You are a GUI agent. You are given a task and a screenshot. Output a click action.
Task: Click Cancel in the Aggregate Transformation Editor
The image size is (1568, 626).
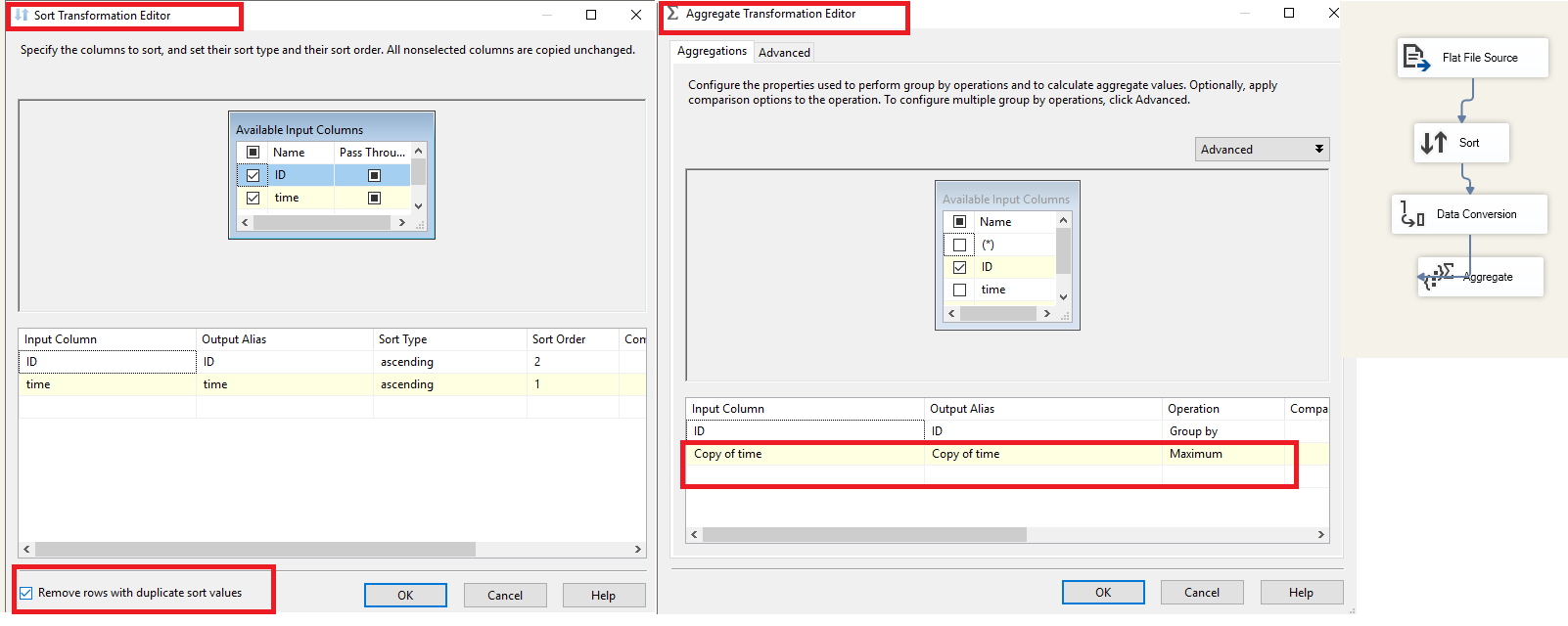[x=1202, y=592]
